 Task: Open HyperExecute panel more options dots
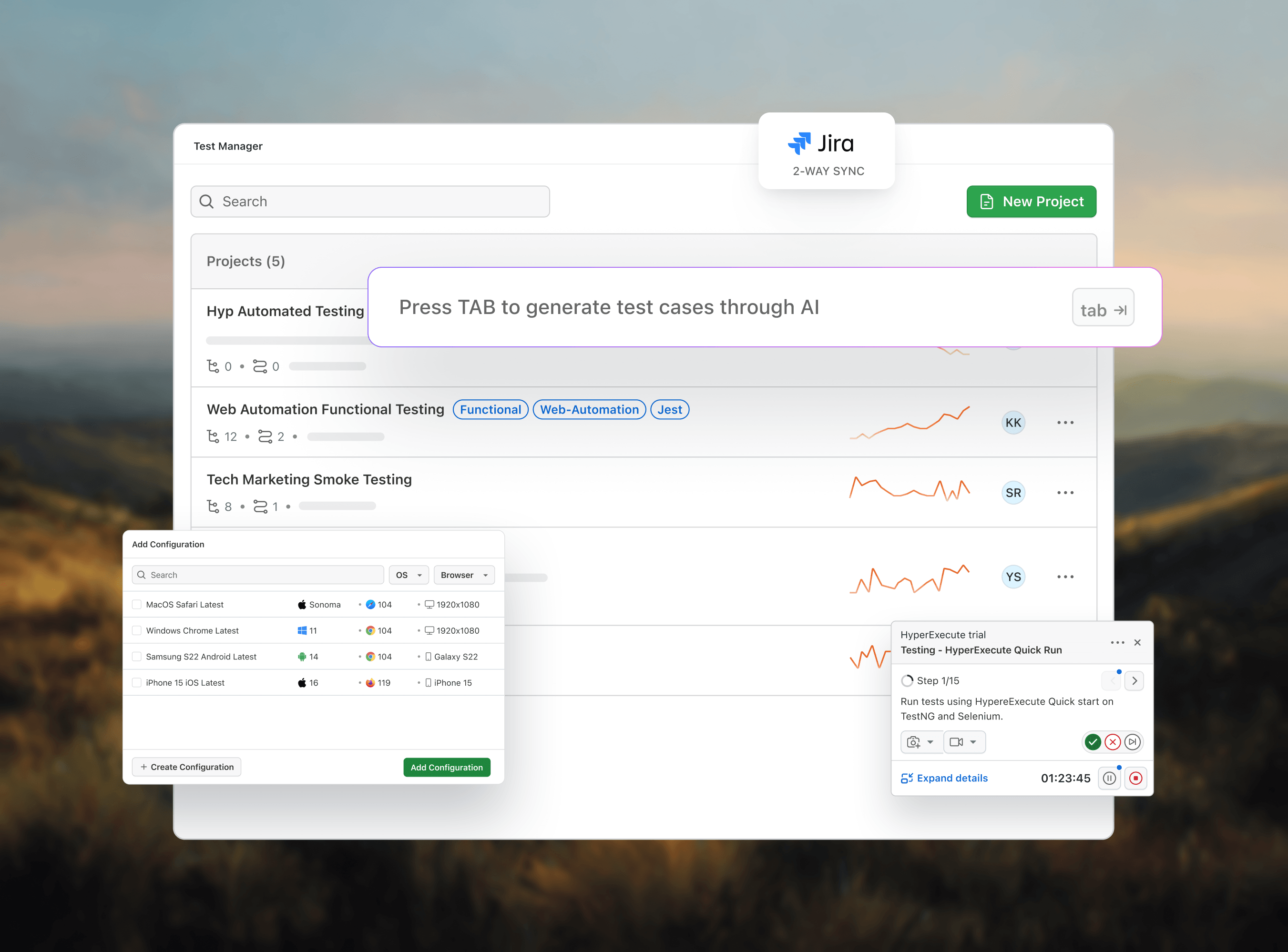coord(1117,643)
